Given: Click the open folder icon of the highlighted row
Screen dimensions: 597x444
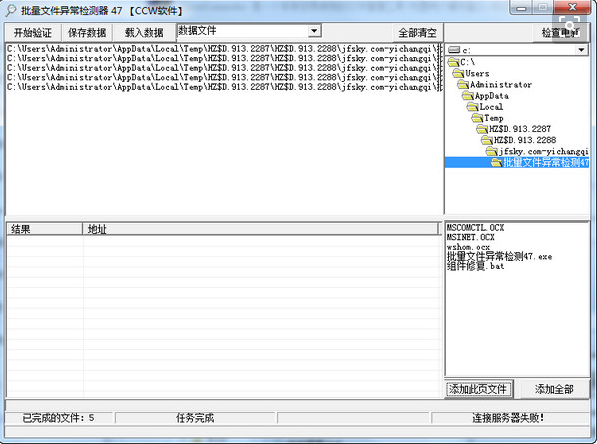Looking at the screenshot, I should click(496, 163).
